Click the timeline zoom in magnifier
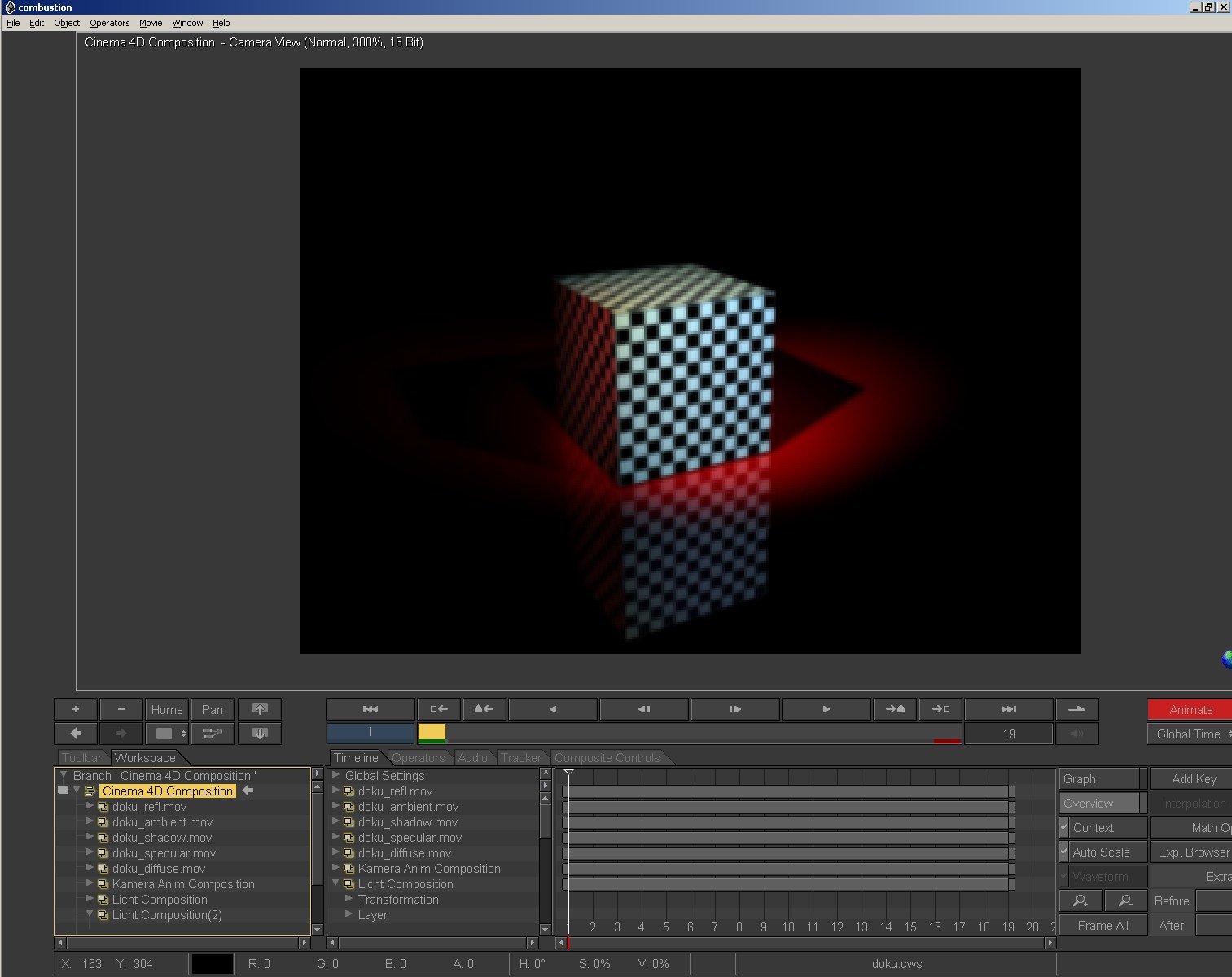Screen dimensions: 1232x977 pyautogui.click(x=1081, y=901)
